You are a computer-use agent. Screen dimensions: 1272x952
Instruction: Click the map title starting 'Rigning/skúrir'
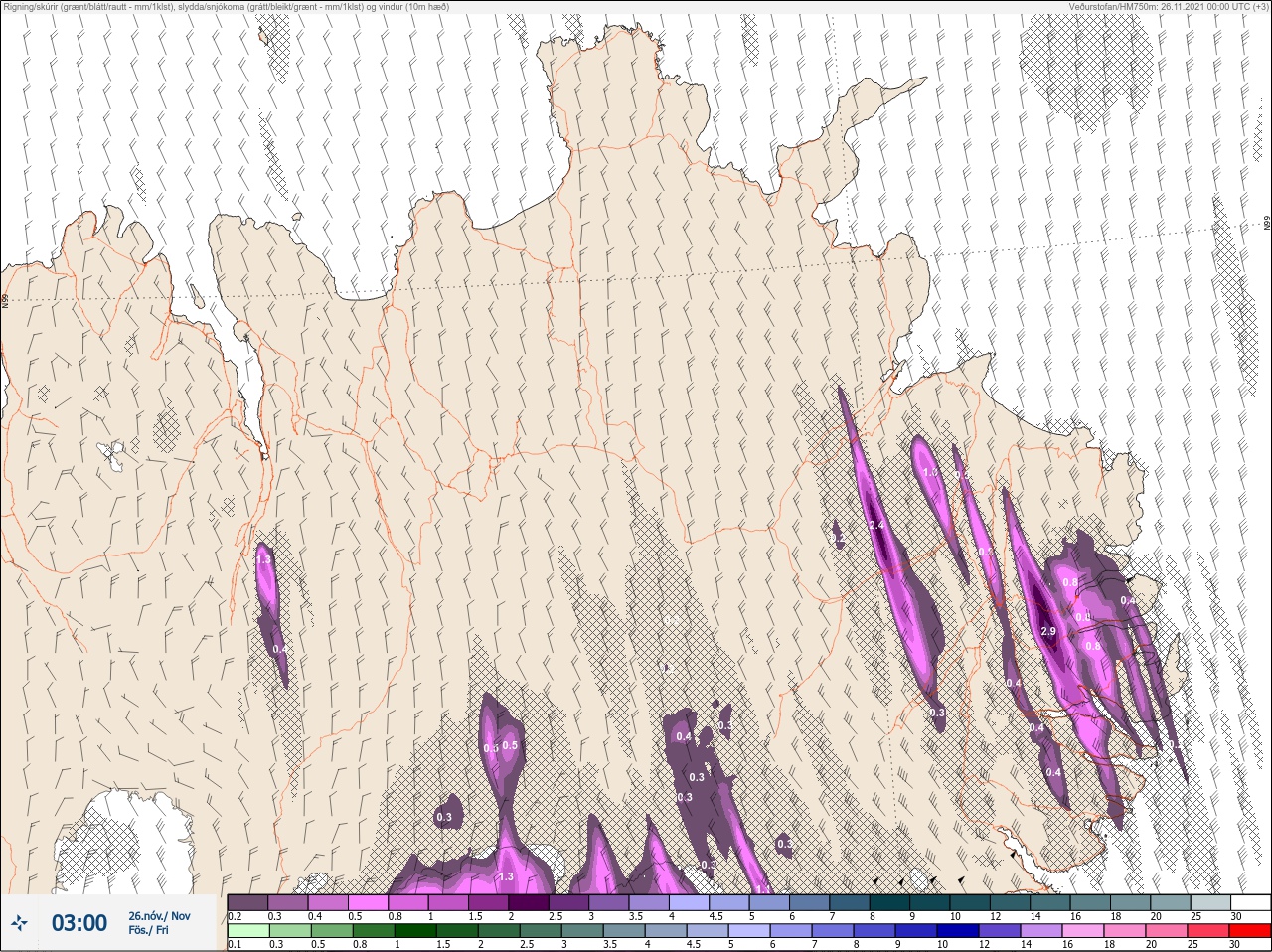[226, 7]
